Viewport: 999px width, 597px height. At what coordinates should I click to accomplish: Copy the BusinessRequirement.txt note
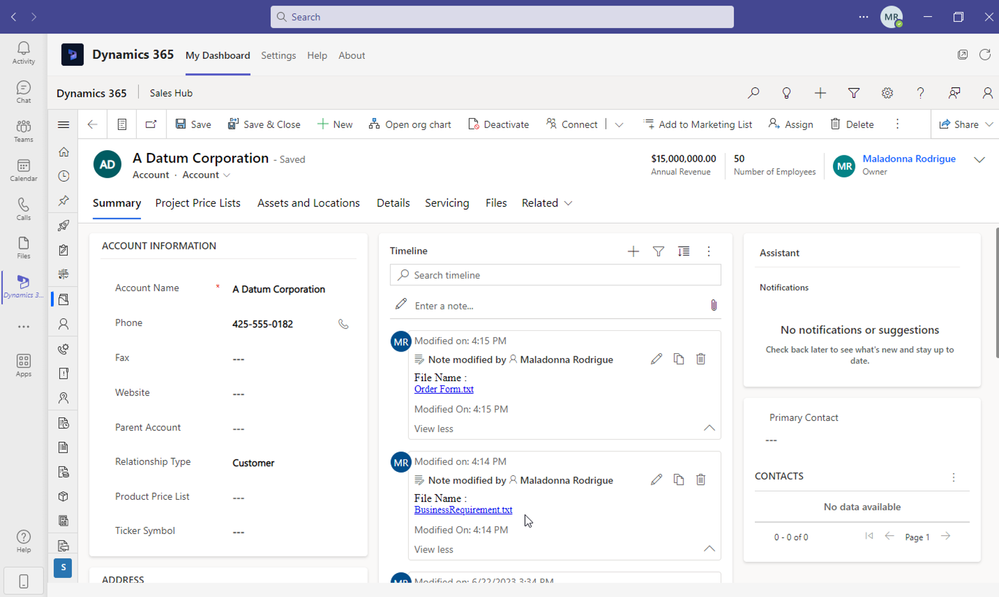click(x=679, y=479)
